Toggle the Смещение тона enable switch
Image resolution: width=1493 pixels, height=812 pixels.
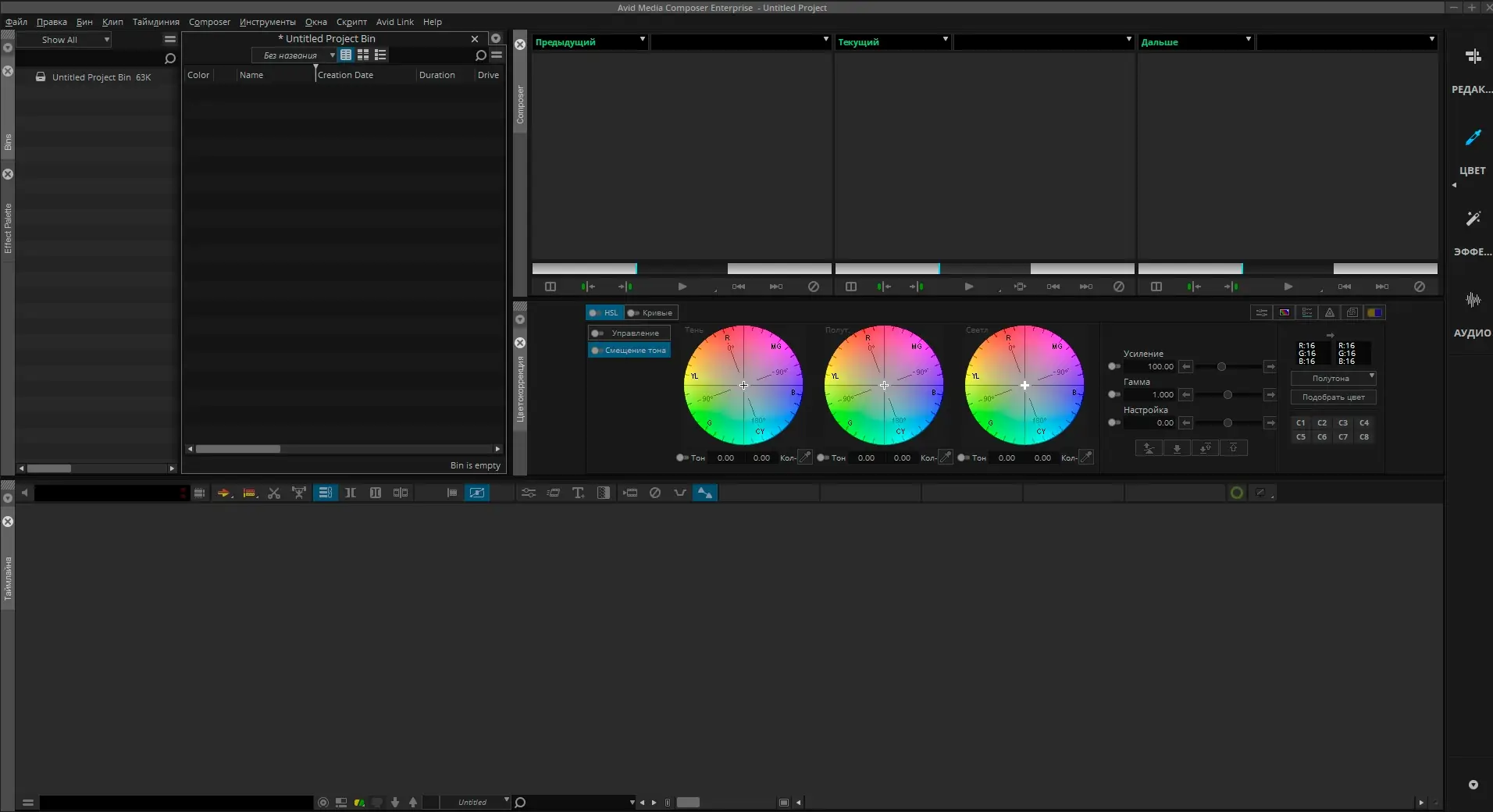click(x=597, y=351)
